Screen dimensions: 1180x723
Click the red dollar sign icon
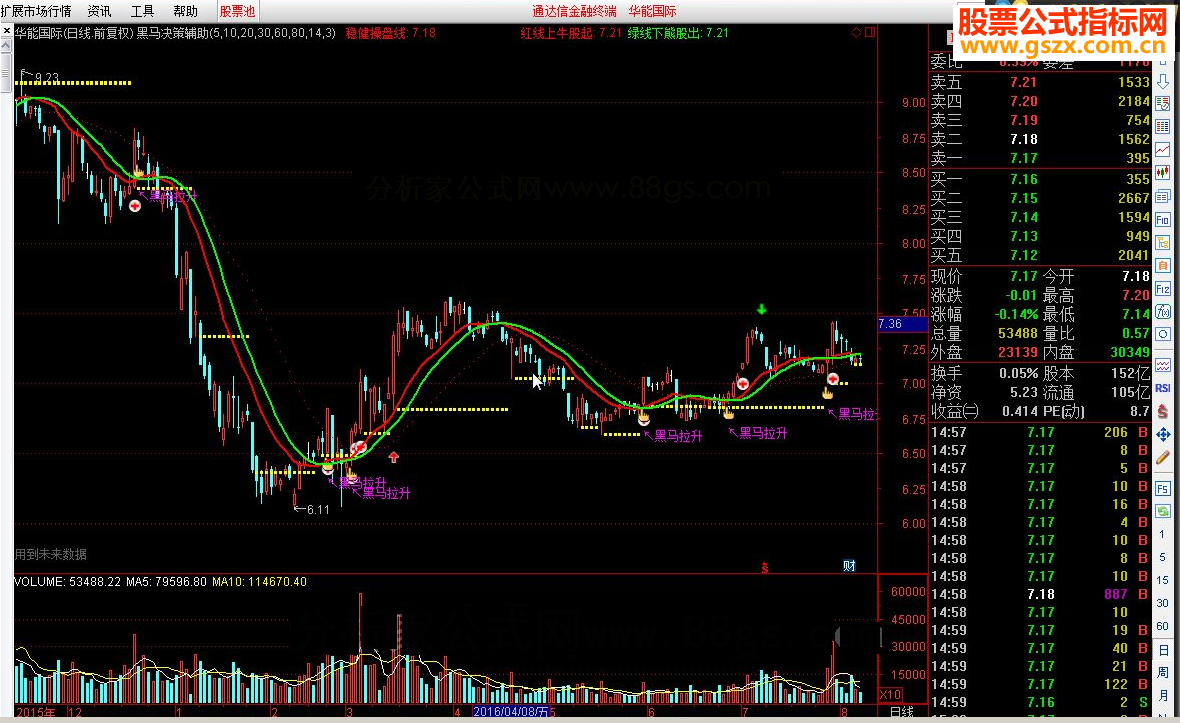[1163, 412]
